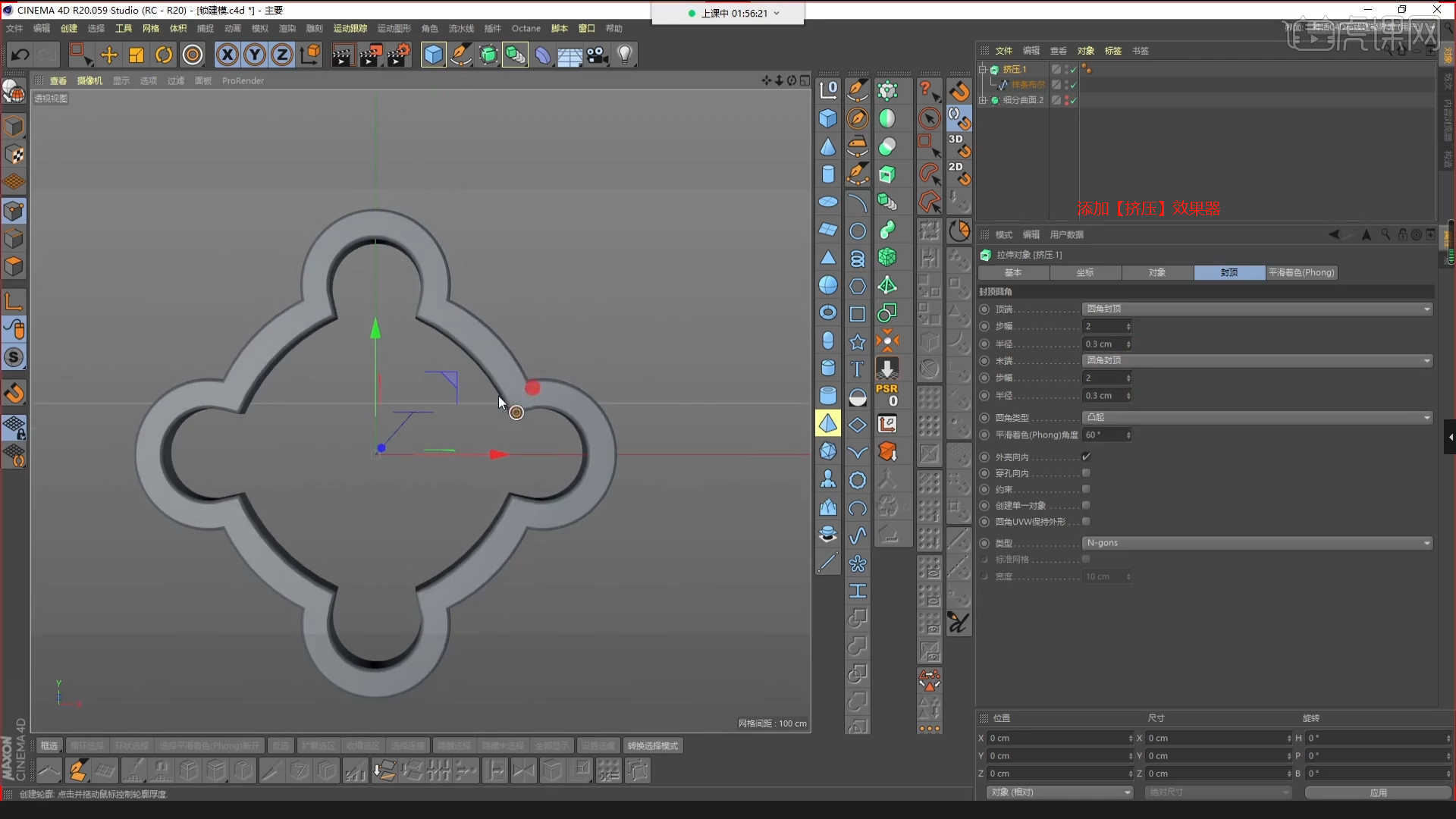The image size is (1456, 819).
Task: Click Render to Picture Viewer icon
Action: [x=370, y=55]
